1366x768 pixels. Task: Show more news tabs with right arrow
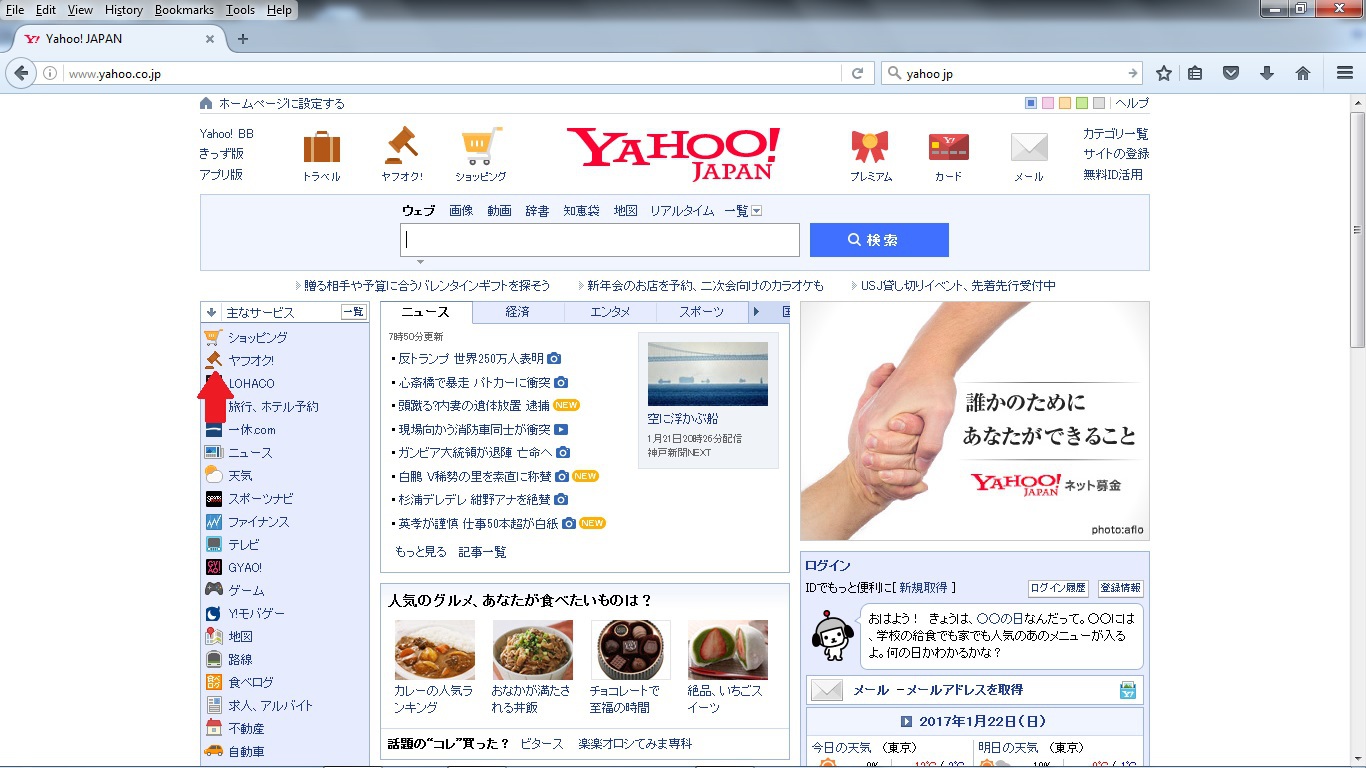click(756, 312)
